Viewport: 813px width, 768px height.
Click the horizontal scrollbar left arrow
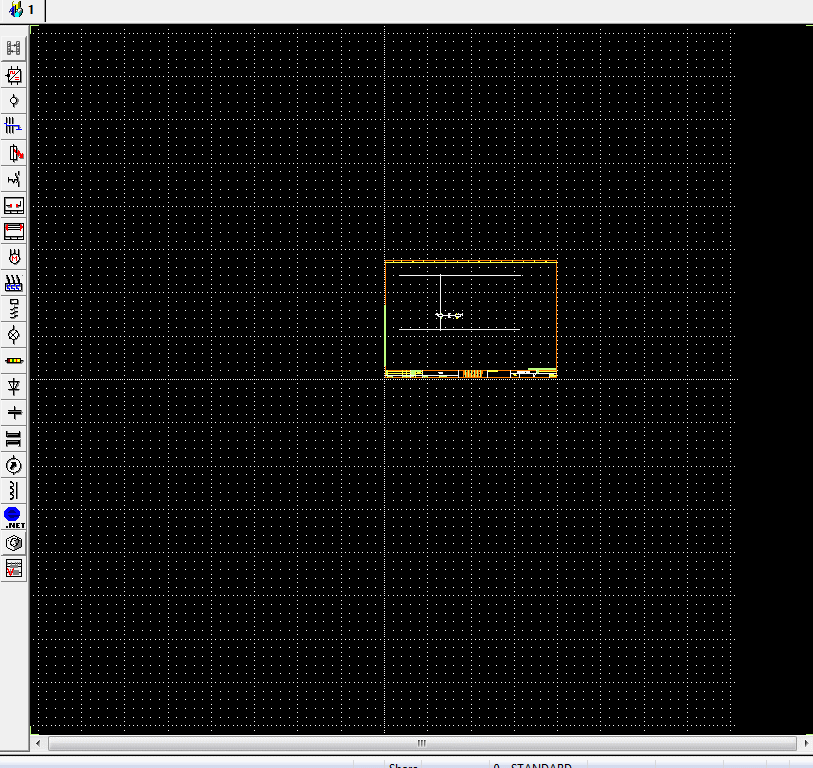tap(38, 743)
